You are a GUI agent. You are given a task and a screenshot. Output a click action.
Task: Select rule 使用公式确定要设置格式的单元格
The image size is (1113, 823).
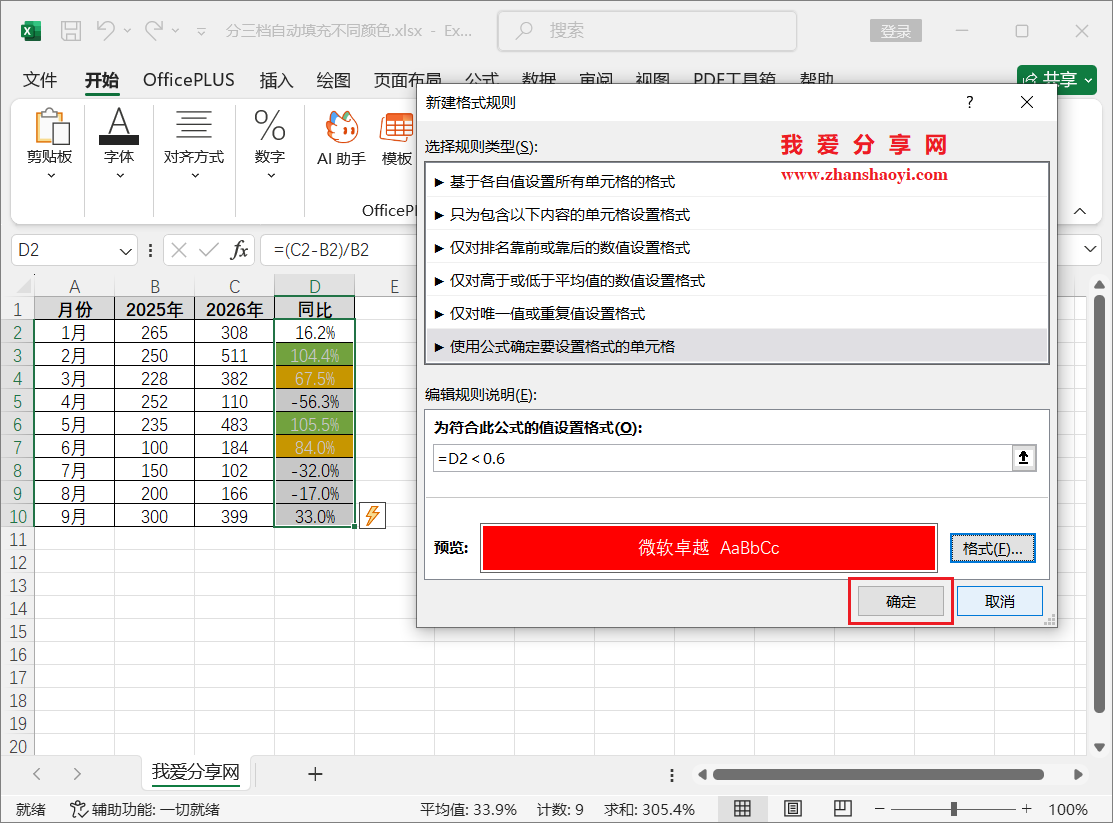(737, 347)
